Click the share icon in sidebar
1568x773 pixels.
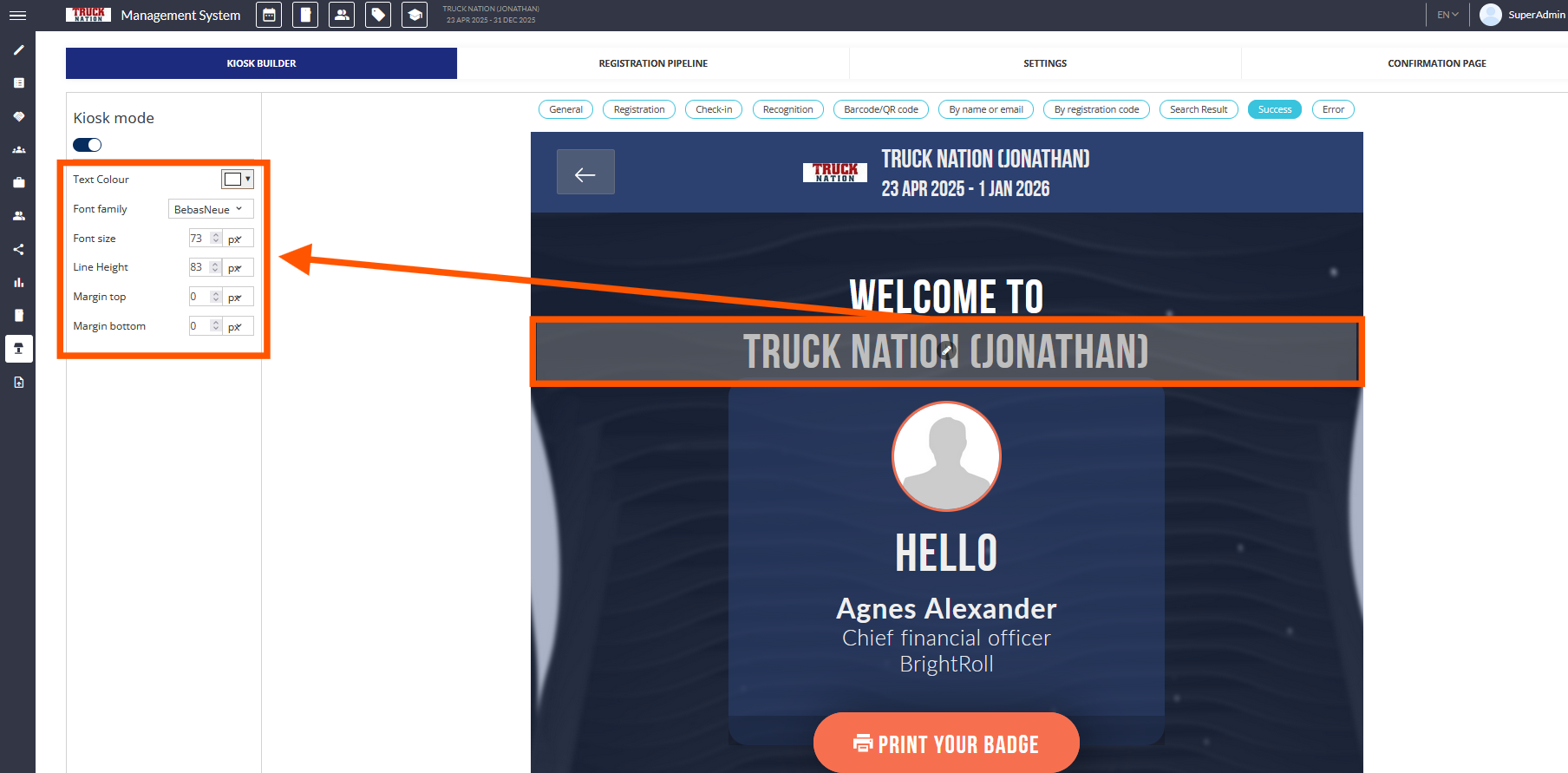(x=18, y=250)
